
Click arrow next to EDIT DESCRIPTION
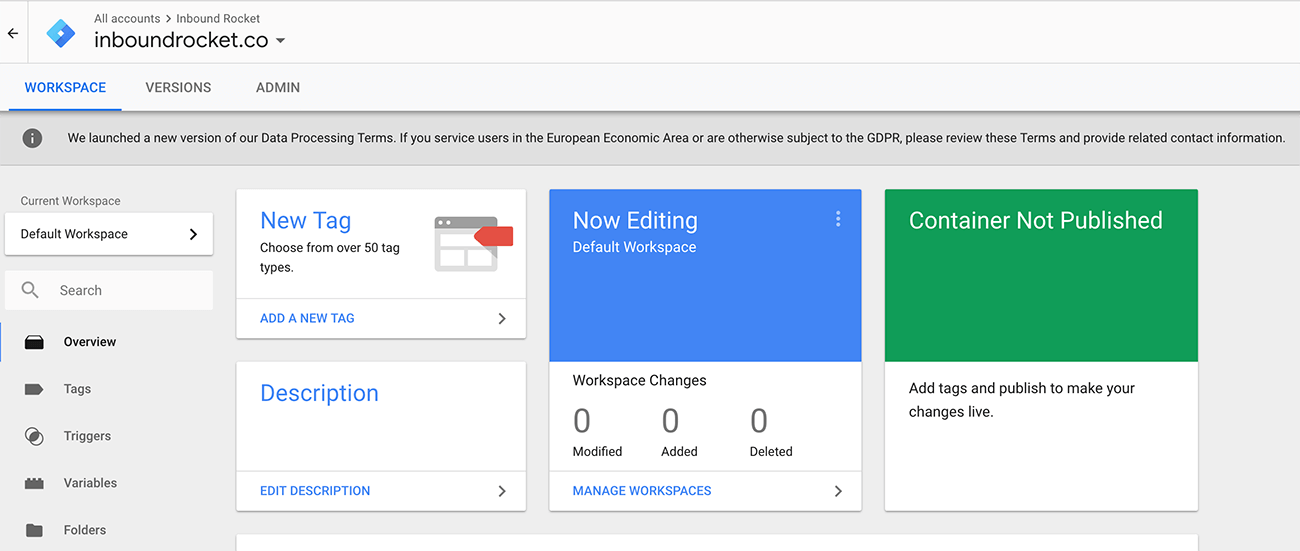[502, 491]
